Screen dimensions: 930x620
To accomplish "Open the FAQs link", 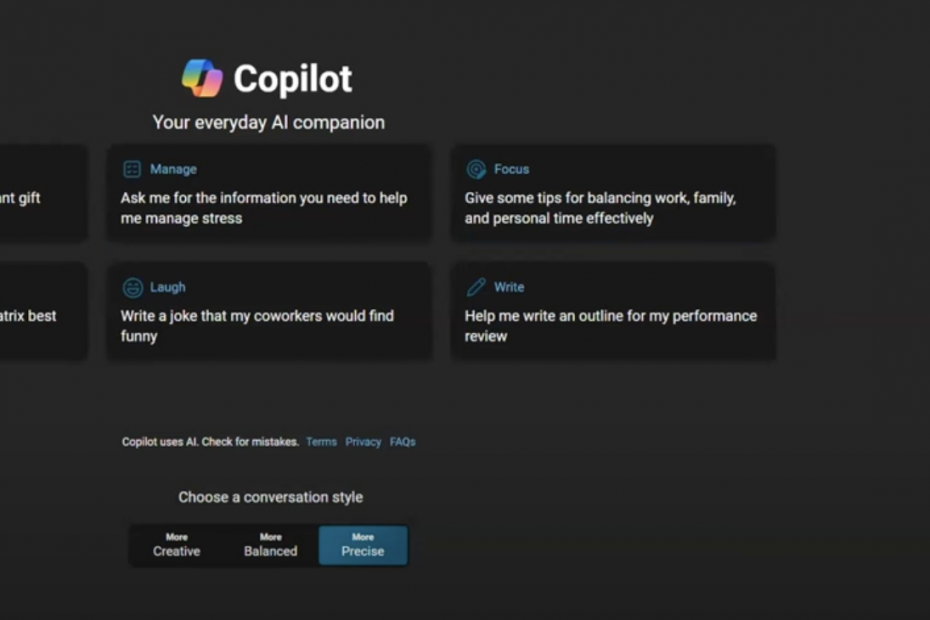I will coord(402,442).
